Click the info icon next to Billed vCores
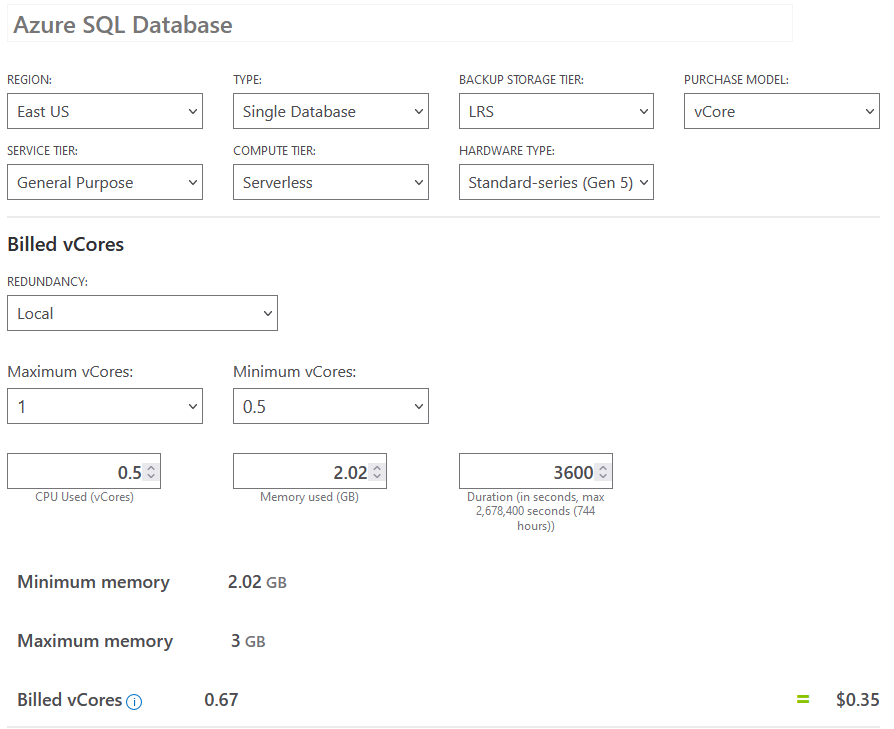894x729 pixels. (134, 702)
